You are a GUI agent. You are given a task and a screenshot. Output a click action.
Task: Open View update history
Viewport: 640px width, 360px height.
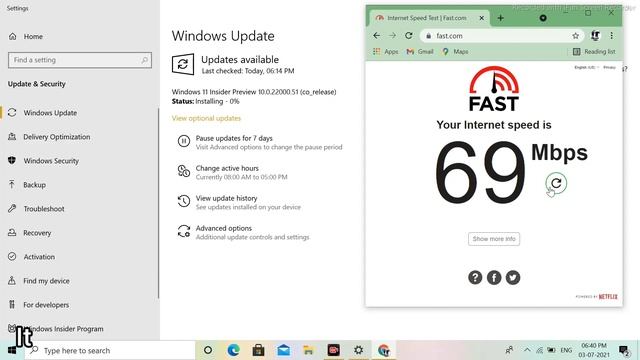226,198
